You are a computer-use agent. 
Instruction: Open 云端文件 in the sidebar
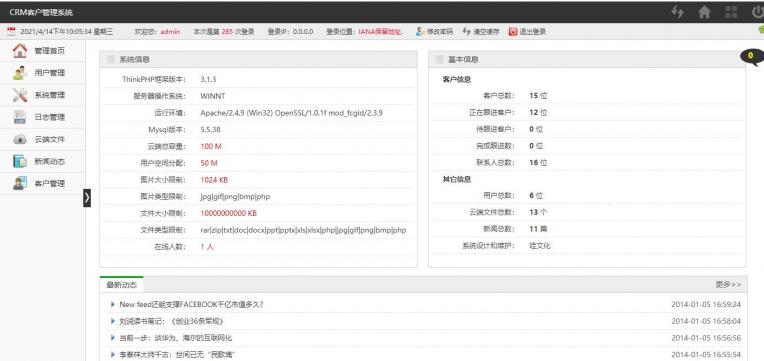coord(42,139)
